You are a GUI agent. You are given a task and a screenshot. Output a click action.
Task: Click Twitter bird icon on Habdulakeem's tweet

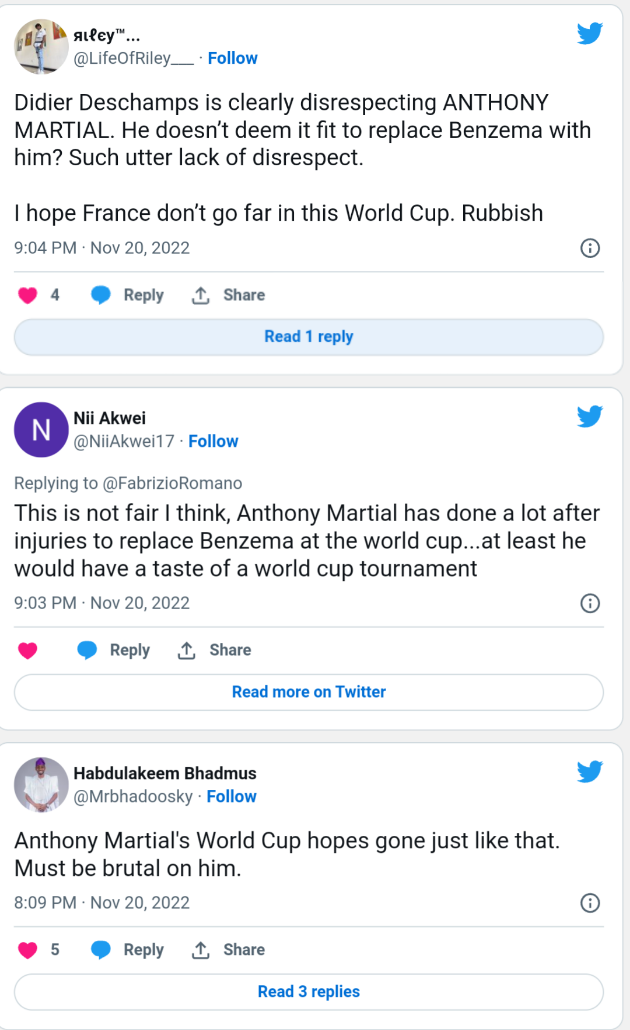click(590, 772)
